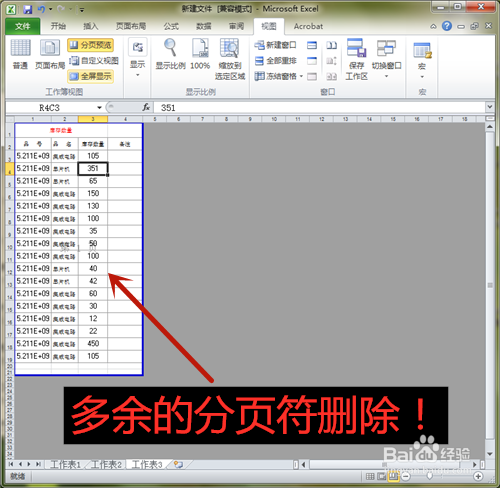This screenshot has width=500, height=488.
Task: Open the Name Box dropdown arrow
Action: [x=99, y=108]
